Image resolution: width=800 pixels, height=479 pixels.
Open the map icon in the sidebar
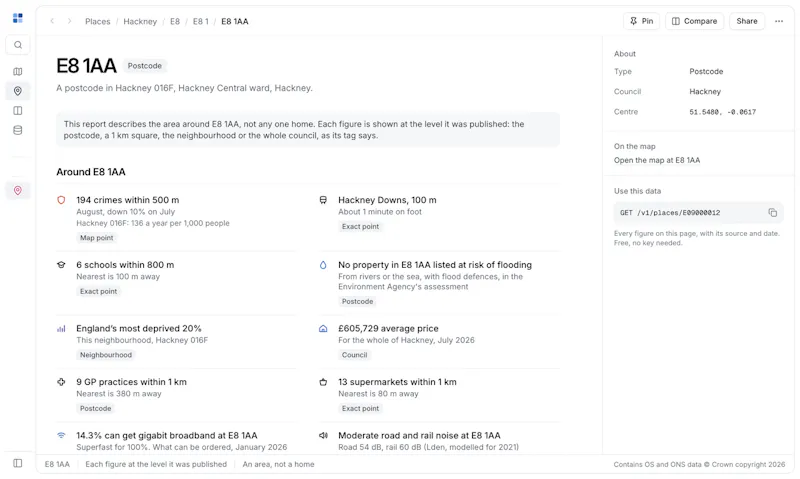tap(18, 72)
